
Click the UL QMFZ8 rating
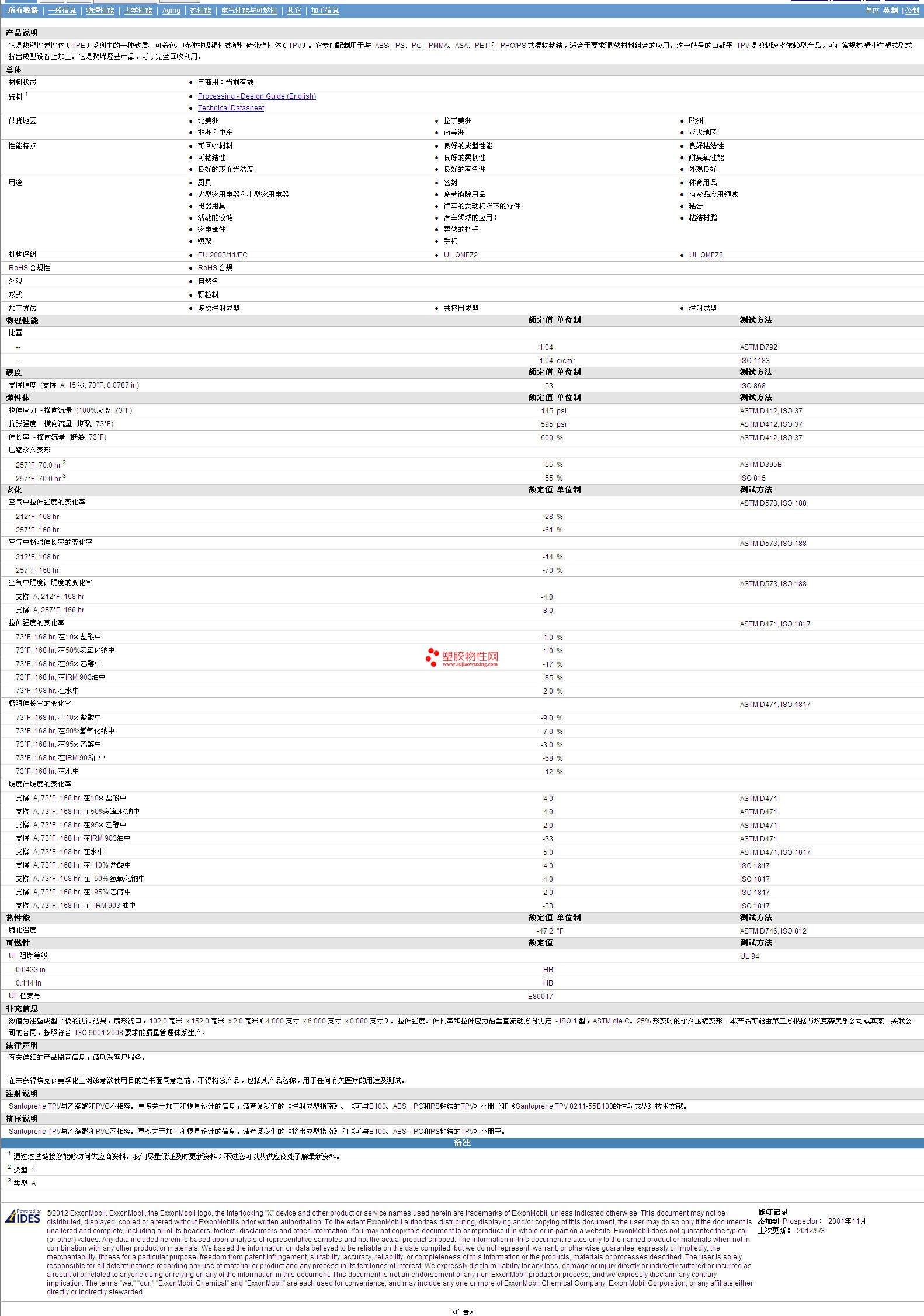pos(706,255)
